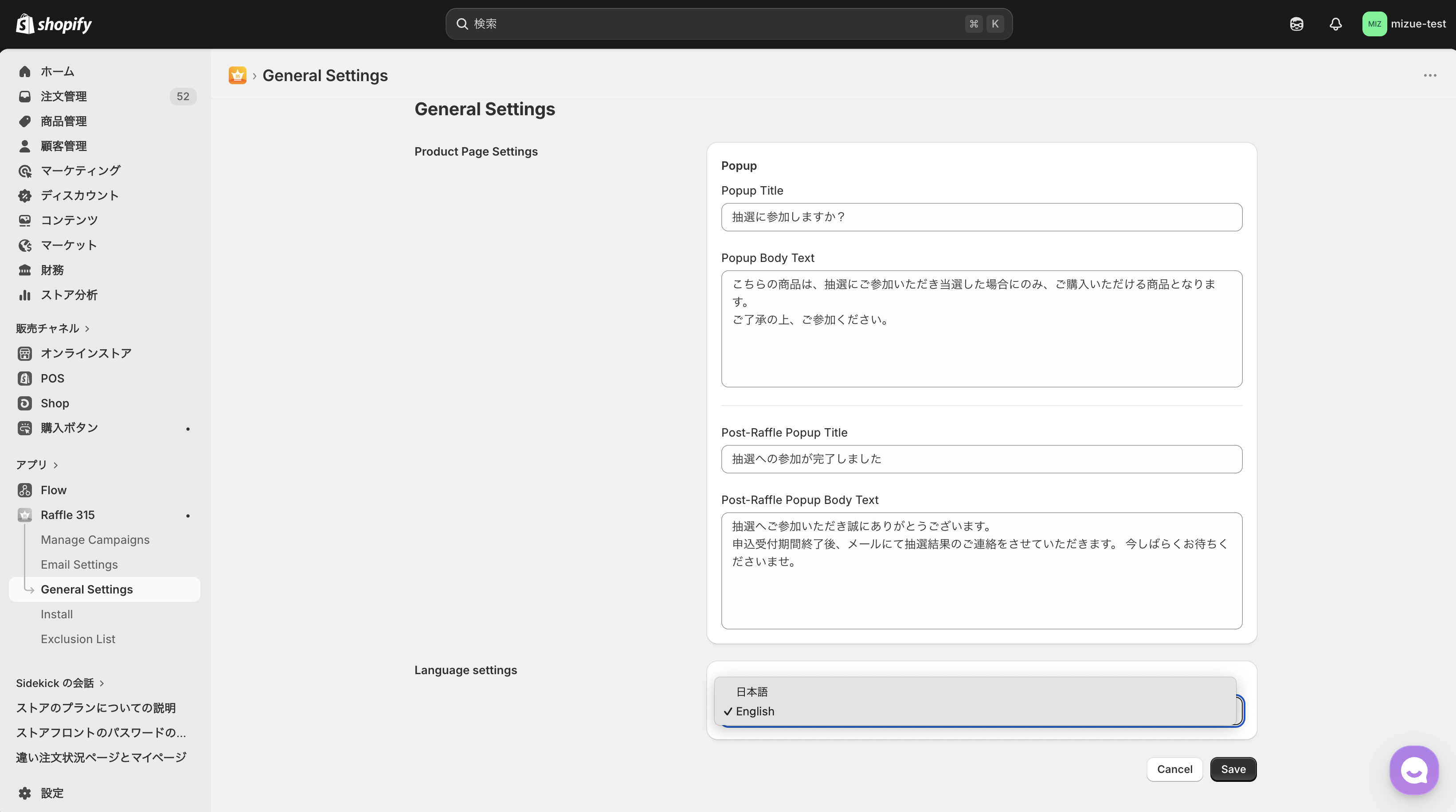Open Email Settings submenu item
The width and height of the screenshot is (1456, 812).
click(79, 565)
